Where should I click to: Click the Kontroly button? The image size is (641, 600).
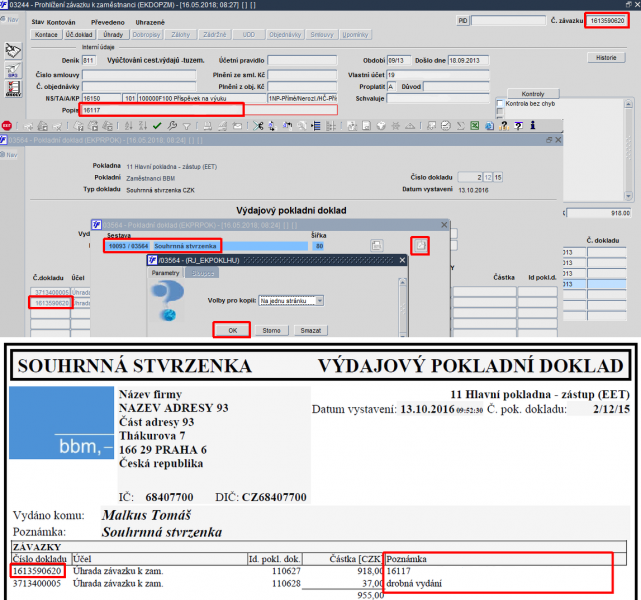533,94
